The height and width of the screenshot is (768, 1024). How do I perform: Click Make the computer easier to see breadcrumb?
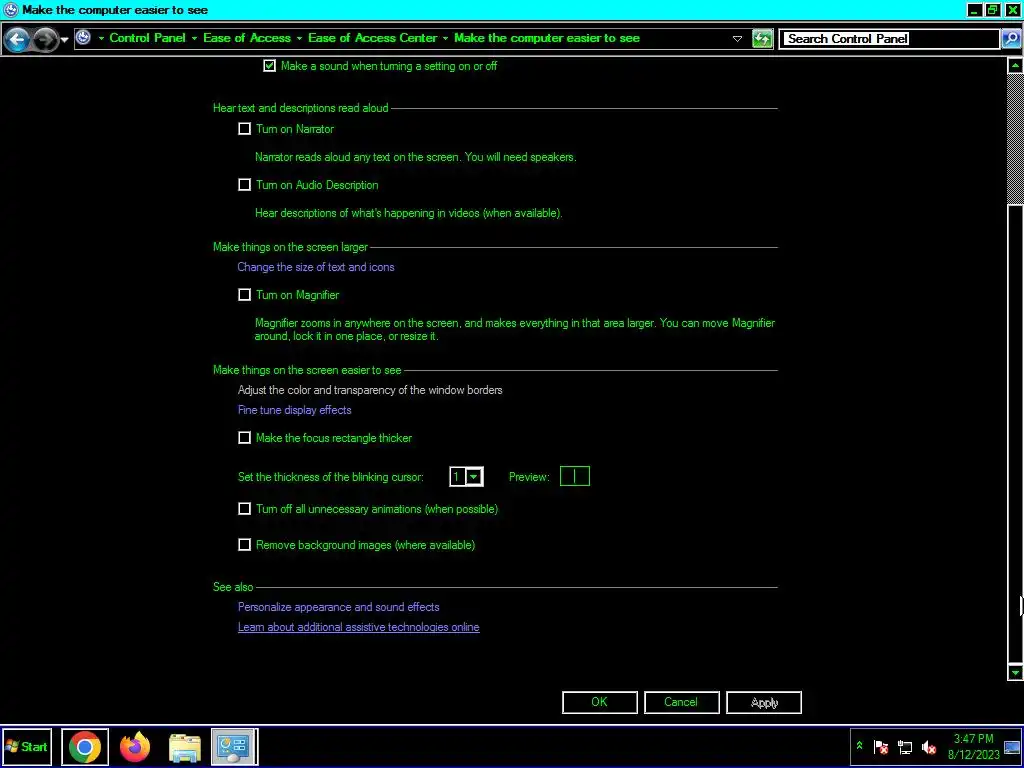(x=547, y=38)
